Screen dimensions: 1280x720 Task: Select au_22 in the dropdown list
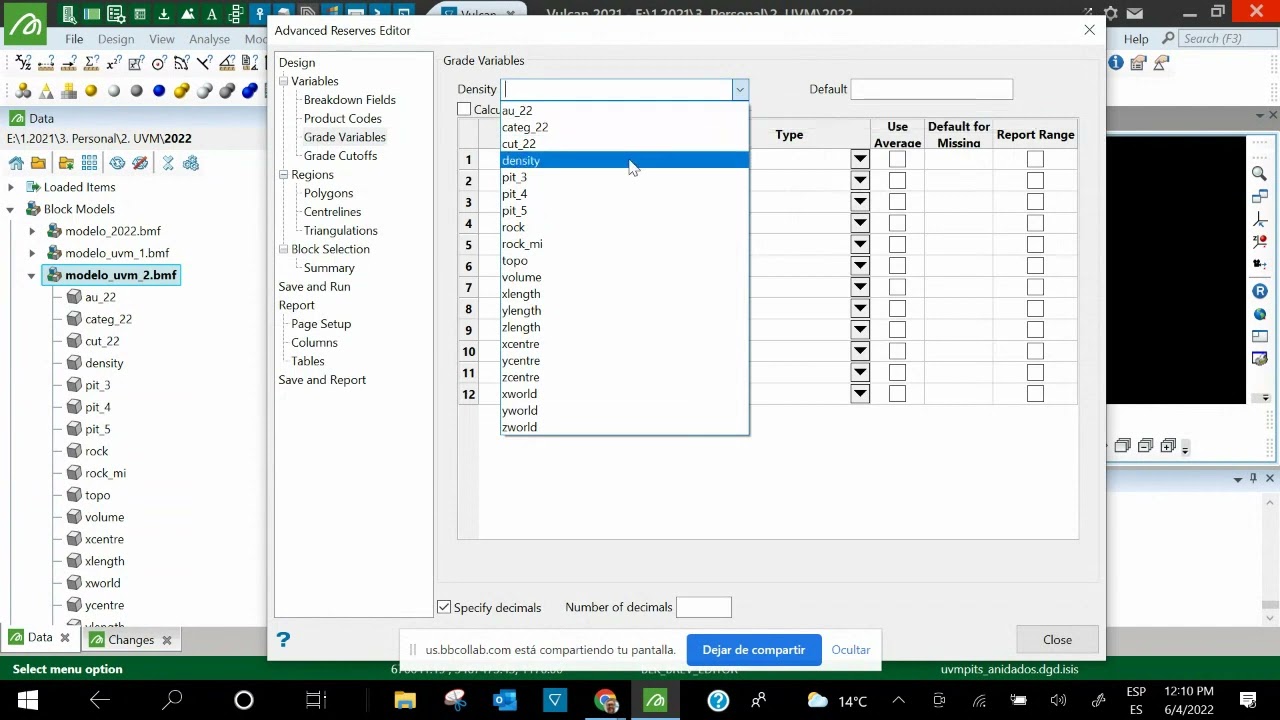[624, 110]
